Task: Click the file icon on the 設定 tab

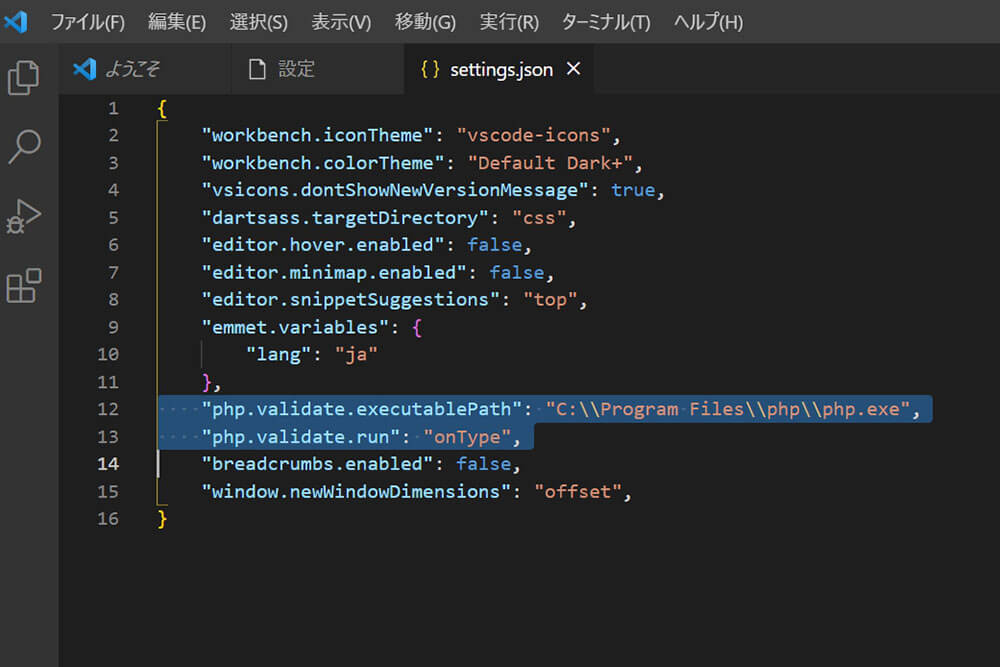Action: (257, 69)
